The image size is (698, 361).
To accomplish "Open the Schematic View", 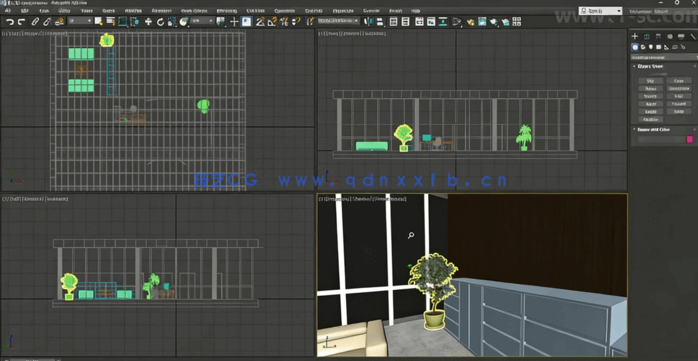I will [x=443, y=21].
